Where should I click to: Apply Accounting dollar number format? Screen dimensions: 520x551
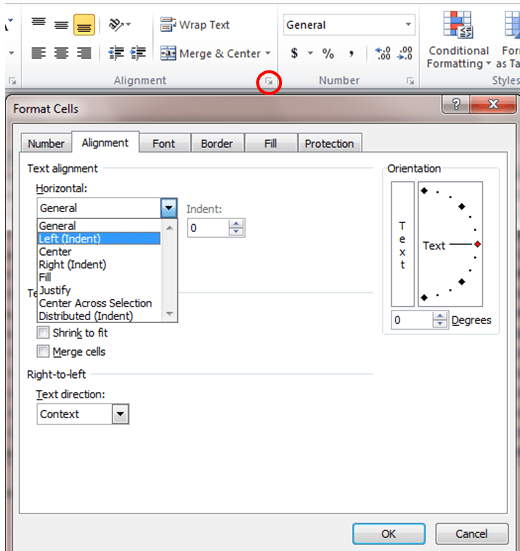[294, 53]
